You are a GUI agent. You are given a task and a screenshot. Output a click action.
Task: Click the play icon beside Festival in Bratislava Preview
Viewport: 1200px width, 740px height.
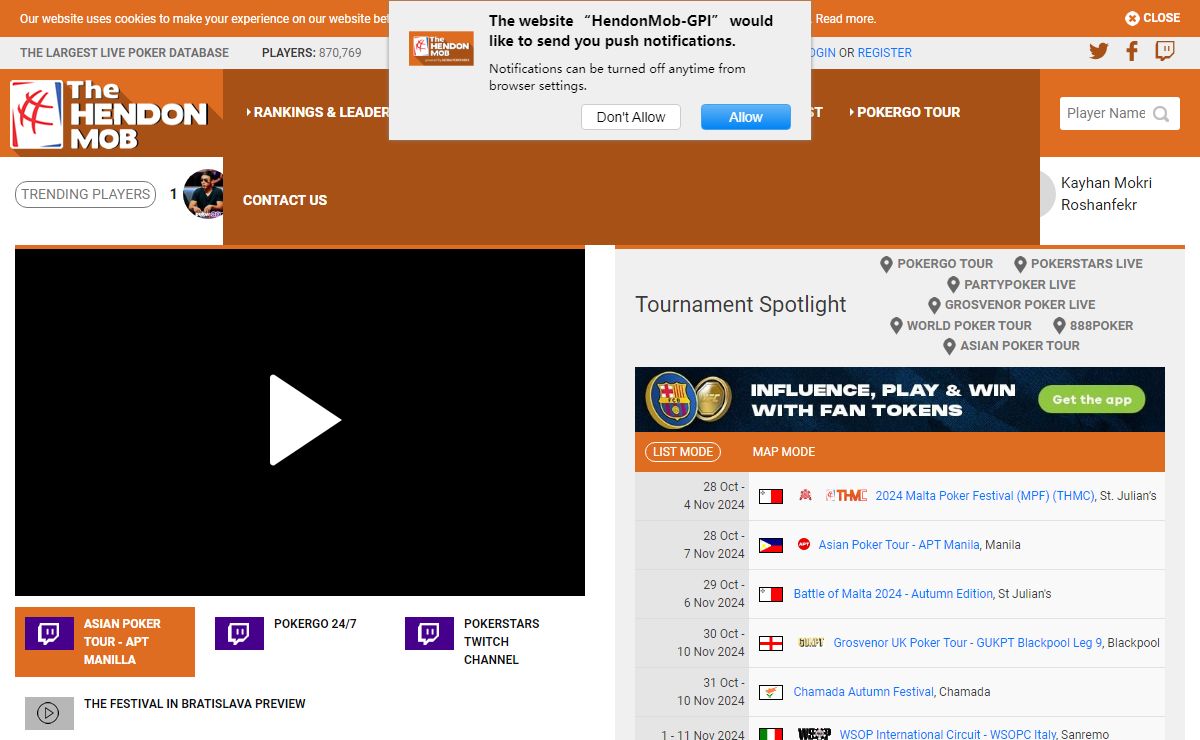click(x=49, y=713)
